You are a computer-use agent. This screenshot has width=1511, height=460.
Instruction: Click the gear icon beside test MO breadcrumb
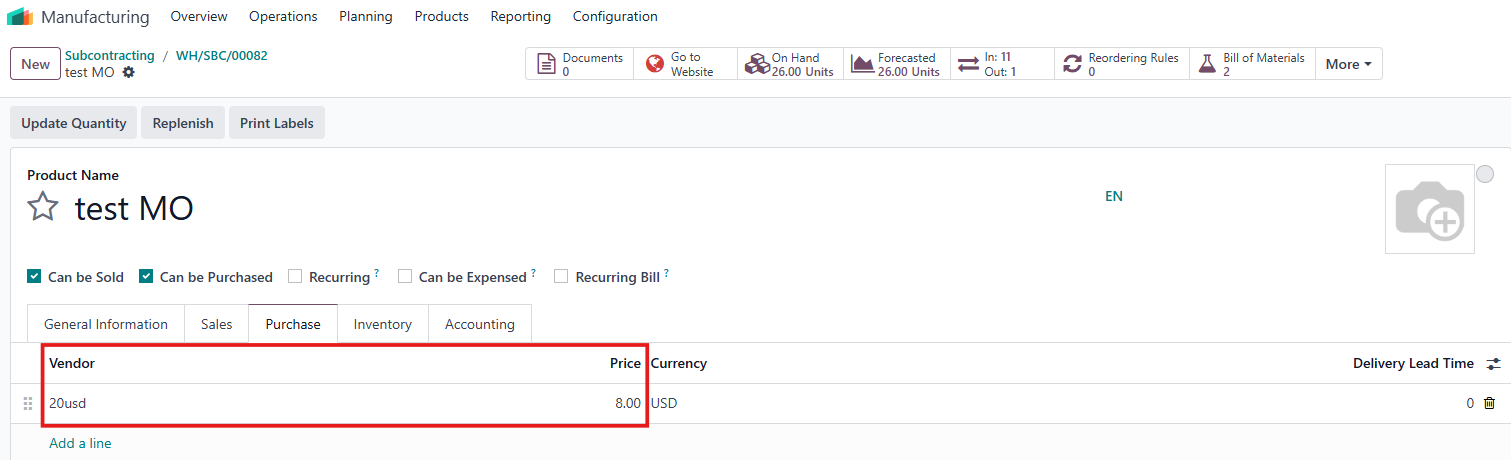(128, 73)
